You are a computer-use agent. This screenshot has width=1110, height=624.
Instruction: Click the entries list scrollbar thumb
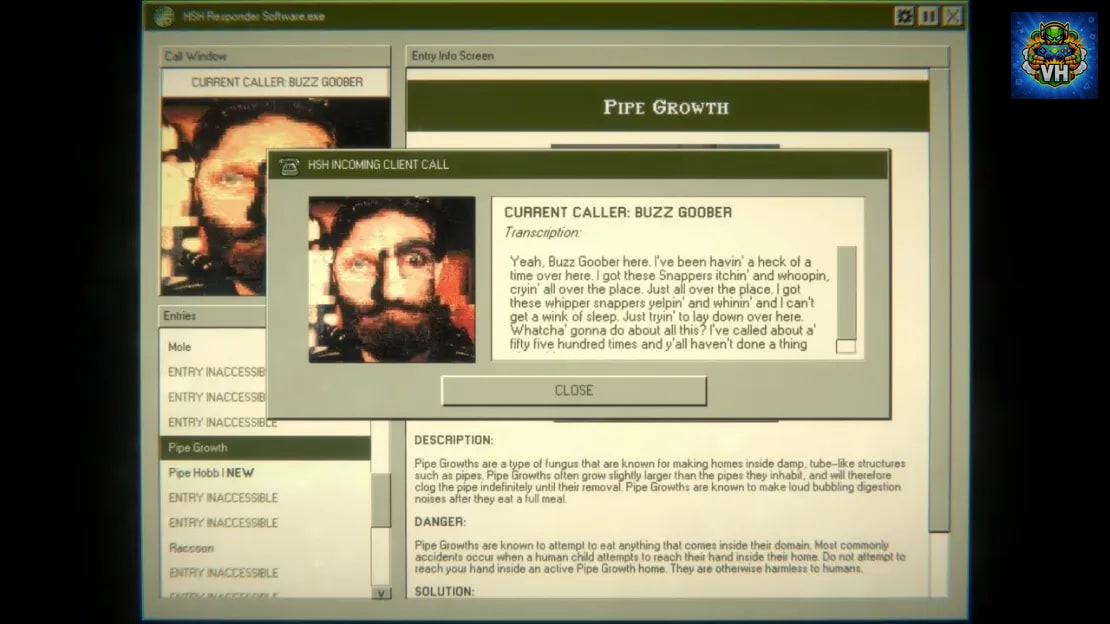click(381, 501)
